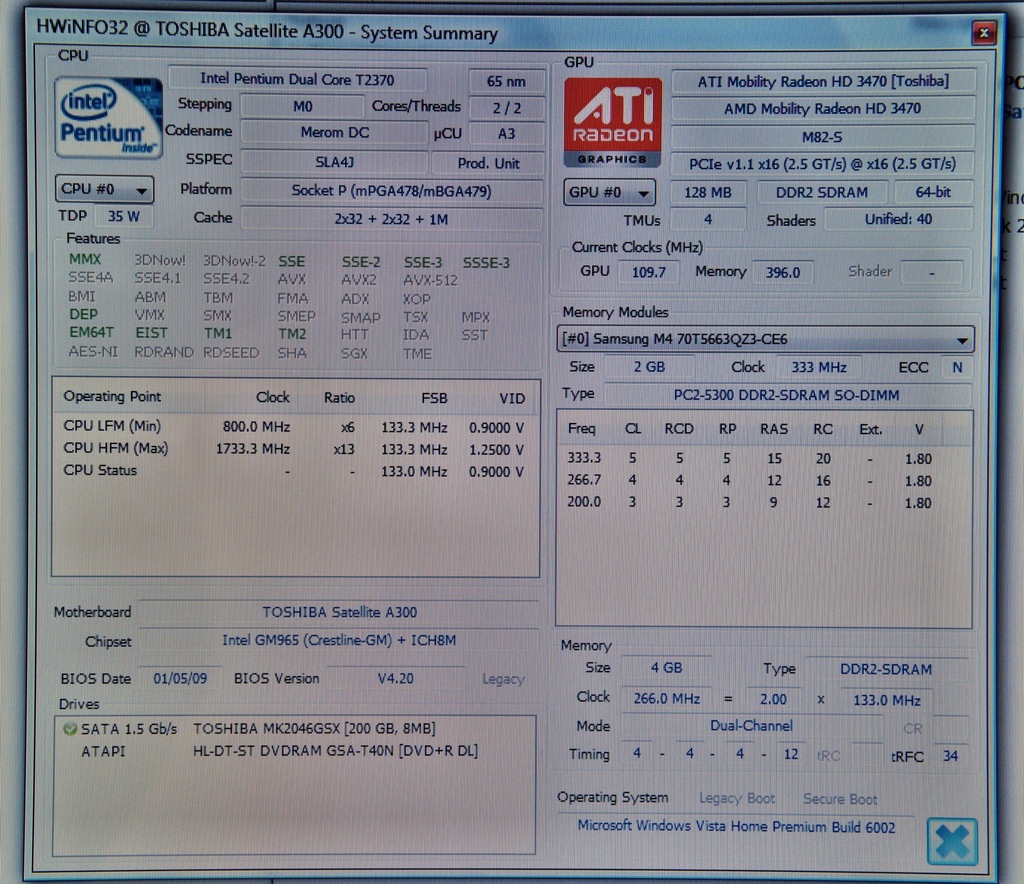Click the total memory size value 4 GB
Viewport: 1024px width, 884px height.
(666, 668)
